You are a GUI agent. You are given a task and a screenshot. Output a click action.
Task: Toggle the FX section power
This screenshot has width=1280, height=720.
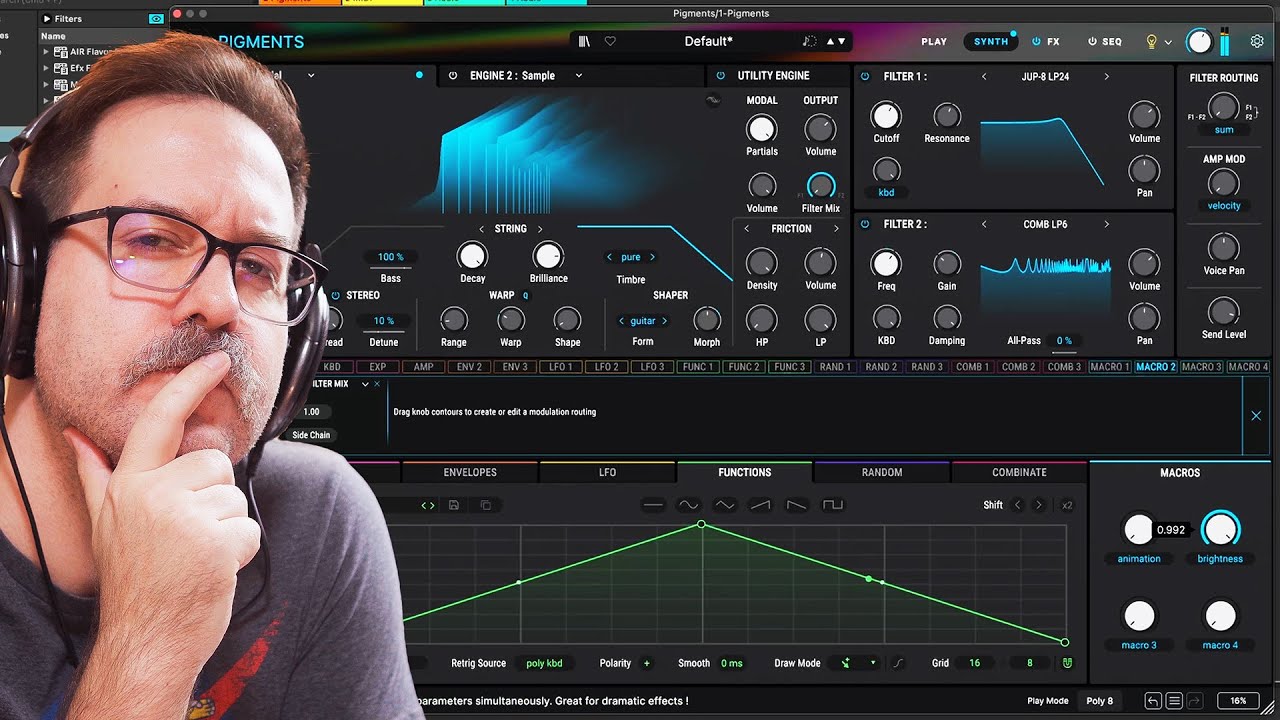[x=1037, y=42]
